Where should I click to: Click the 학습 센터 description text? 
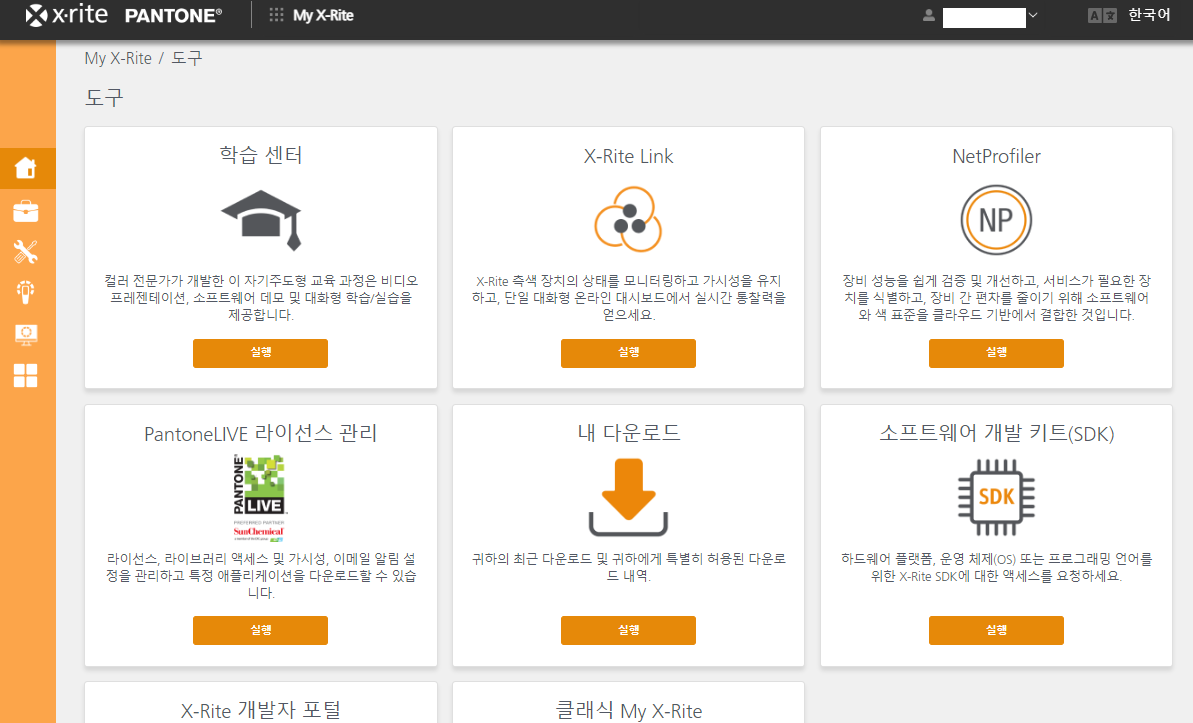pyautogui.click(x=261, y=298)
